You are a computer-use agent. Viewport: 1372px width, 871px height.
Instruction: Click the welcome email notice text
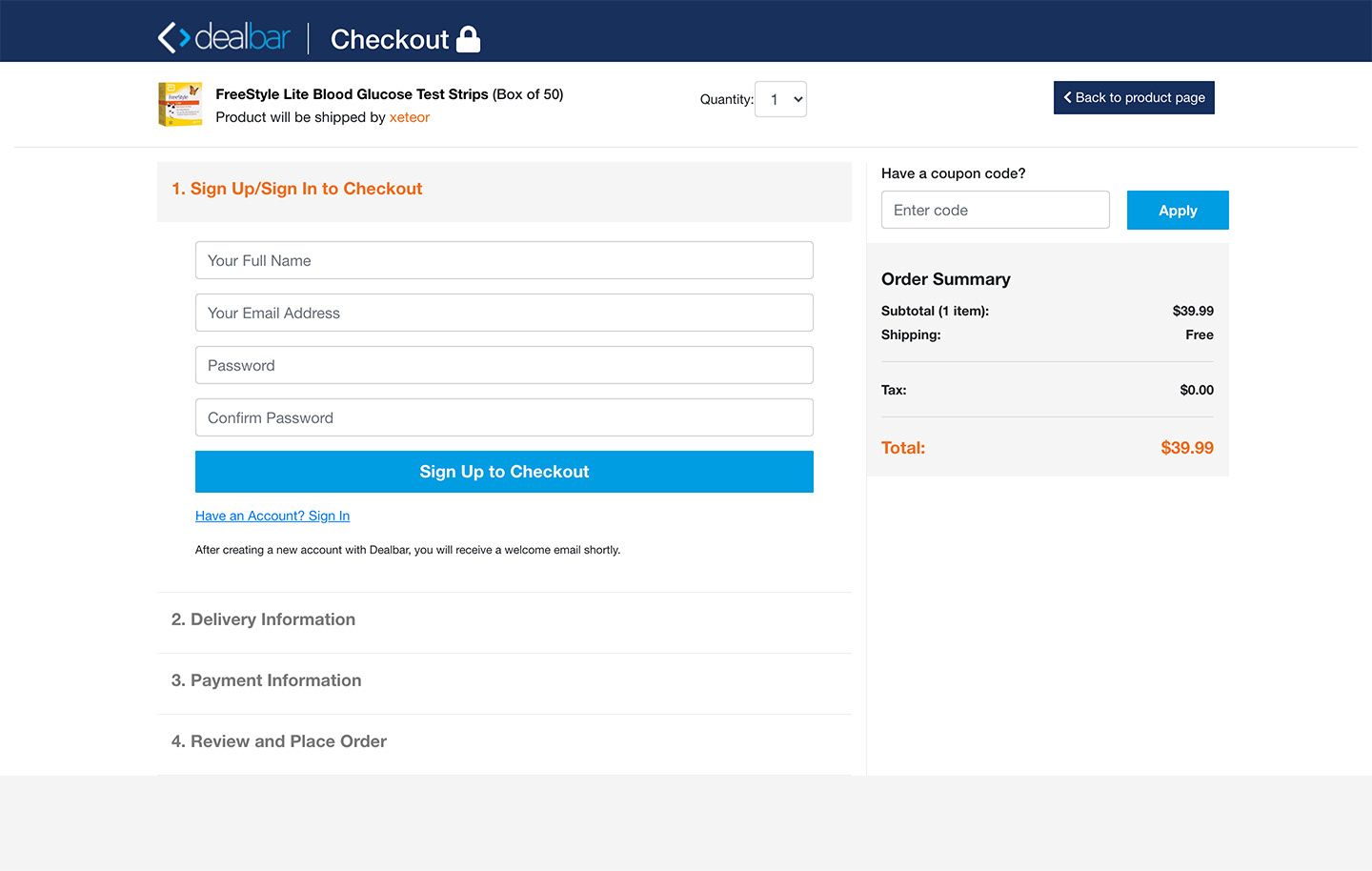(408, 550)
